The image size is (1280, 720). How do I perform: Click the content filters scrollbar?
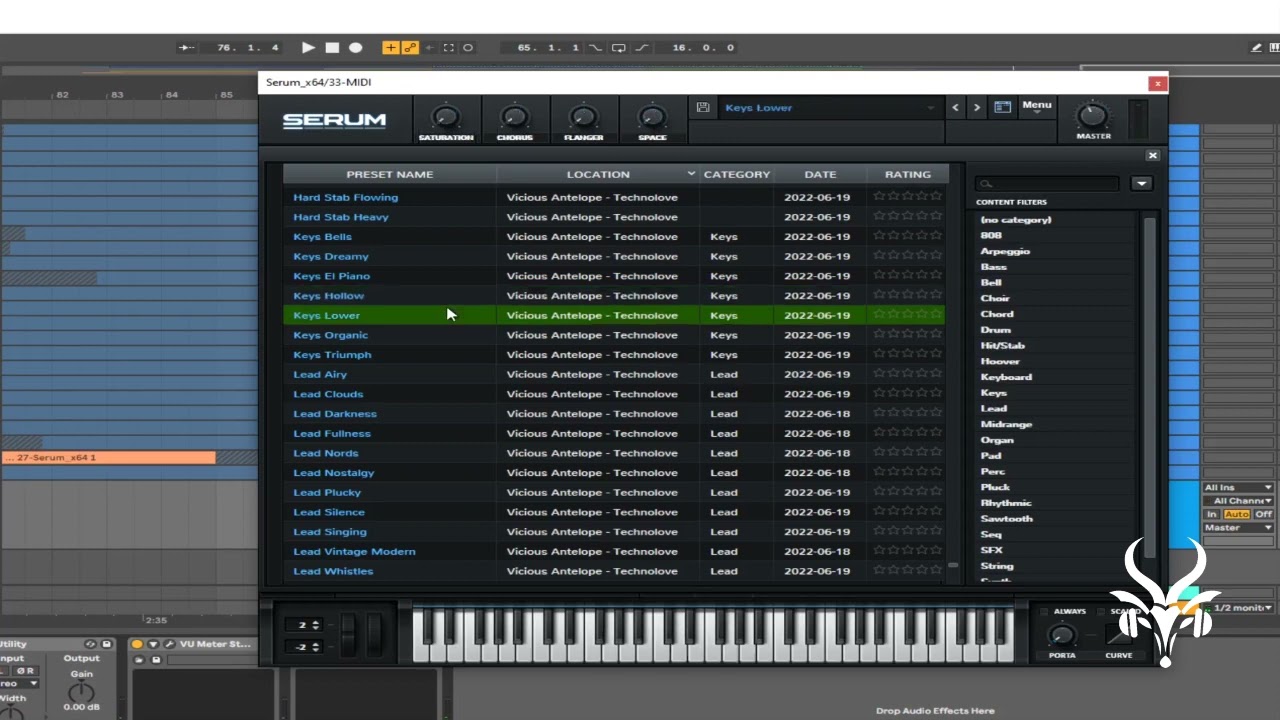point(1149,387)
